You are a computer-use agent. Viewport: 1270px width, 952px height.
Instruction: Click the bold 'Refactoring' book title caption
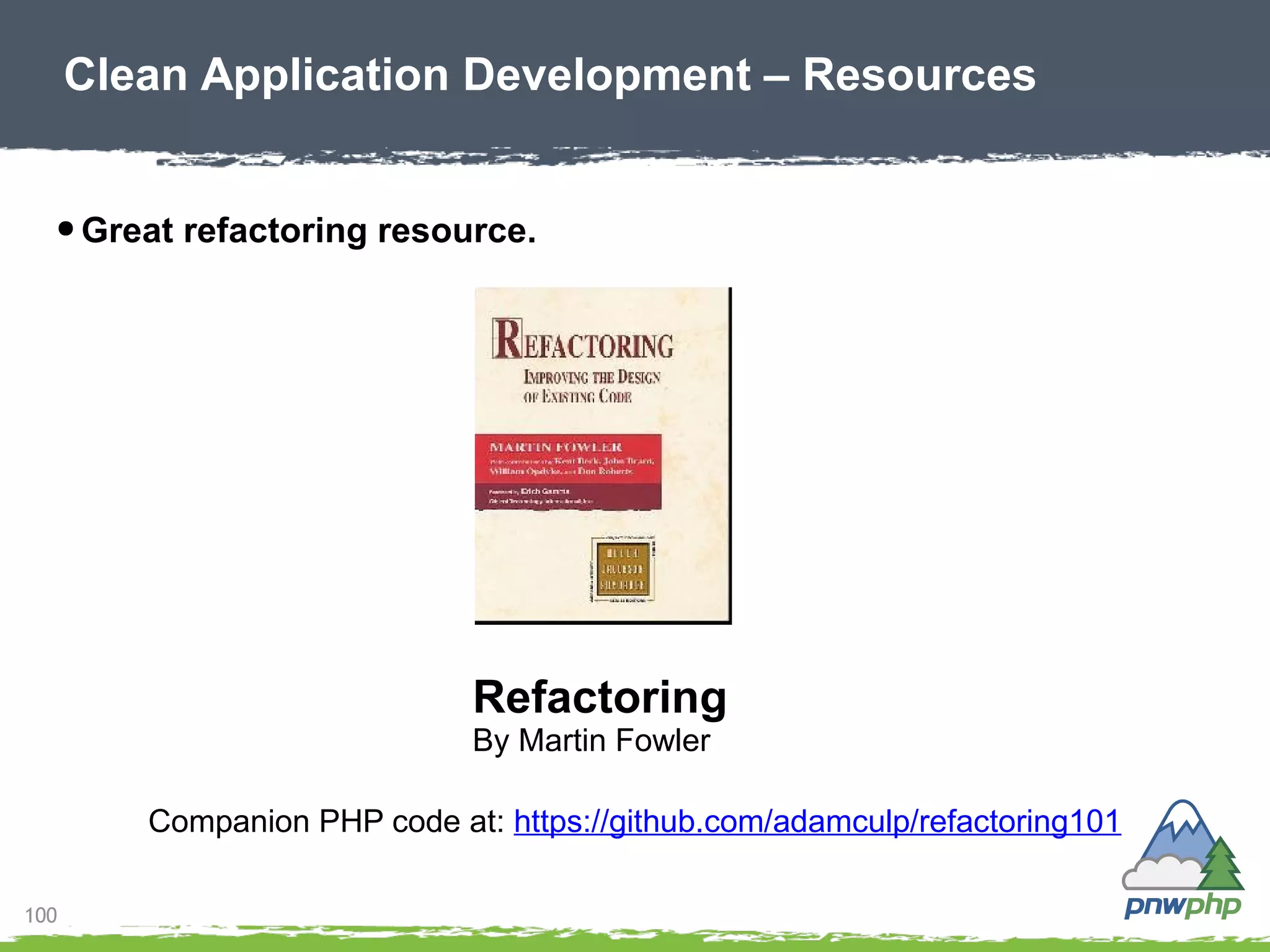point(600,697)
